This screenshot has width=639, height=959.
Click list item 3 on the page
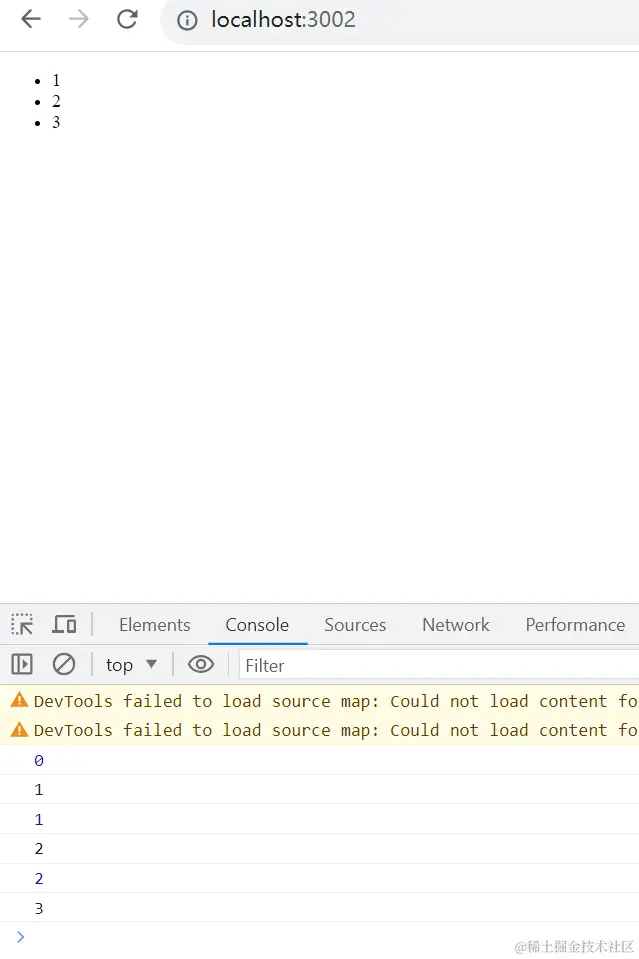[x=56, y=122]
